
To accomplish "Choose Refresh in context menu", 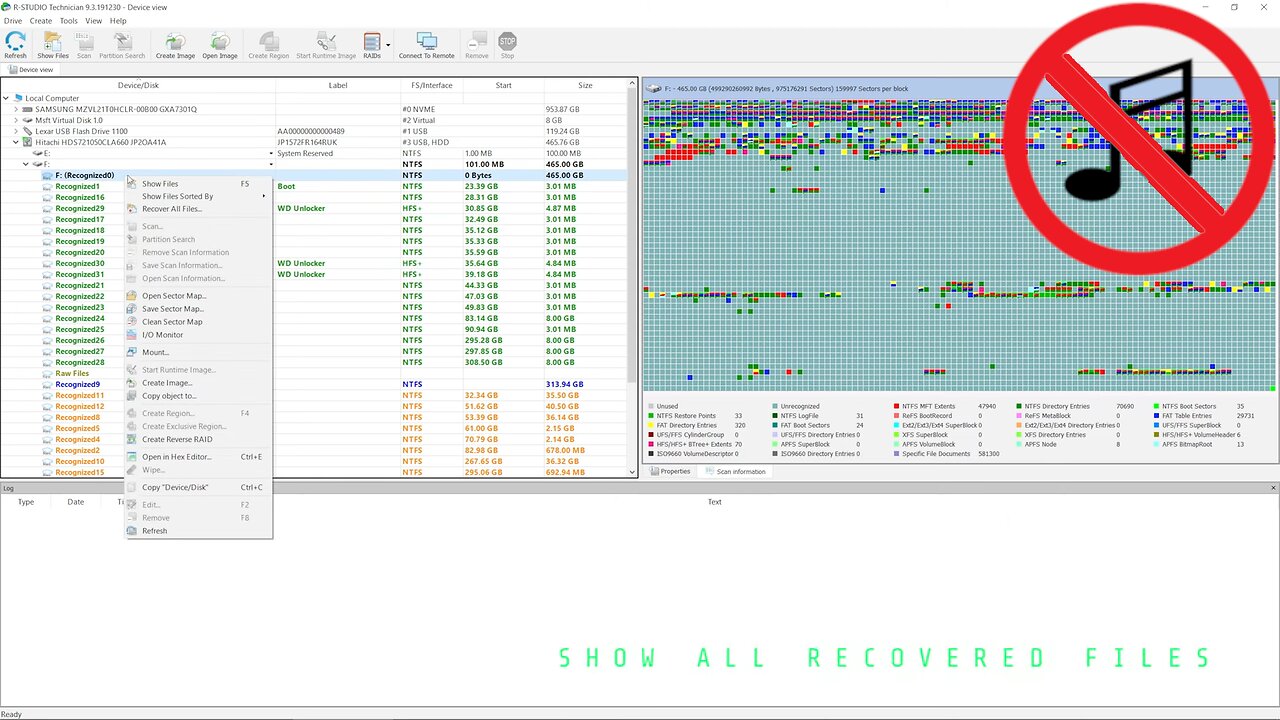I will 198,531.
